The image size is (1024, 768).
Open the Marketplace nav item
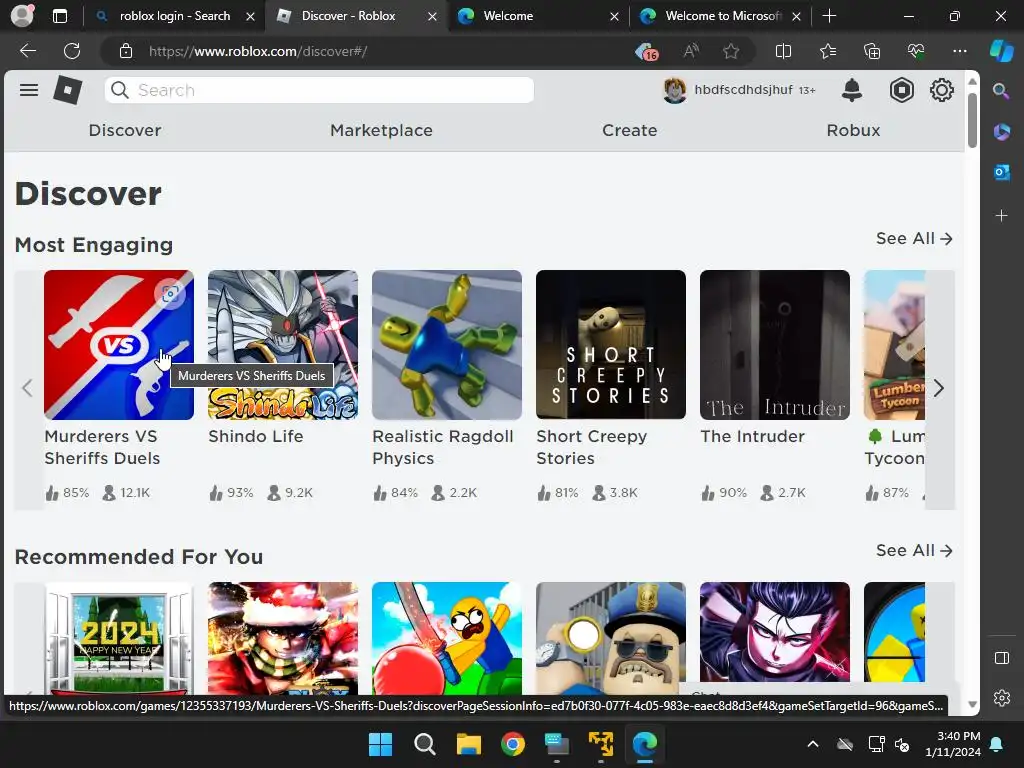(x=381, y=130)
